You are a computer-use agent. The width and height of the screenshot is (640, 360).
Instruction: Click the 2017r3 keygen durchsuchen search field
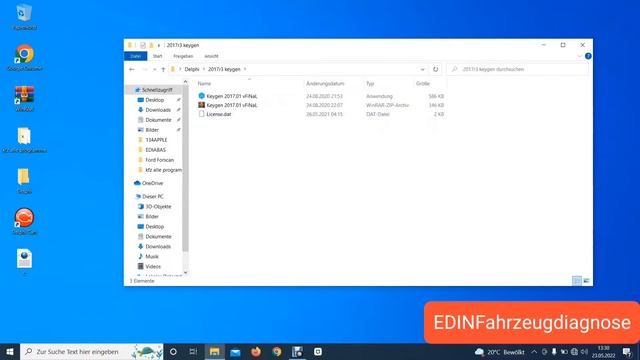pos(518,69)
